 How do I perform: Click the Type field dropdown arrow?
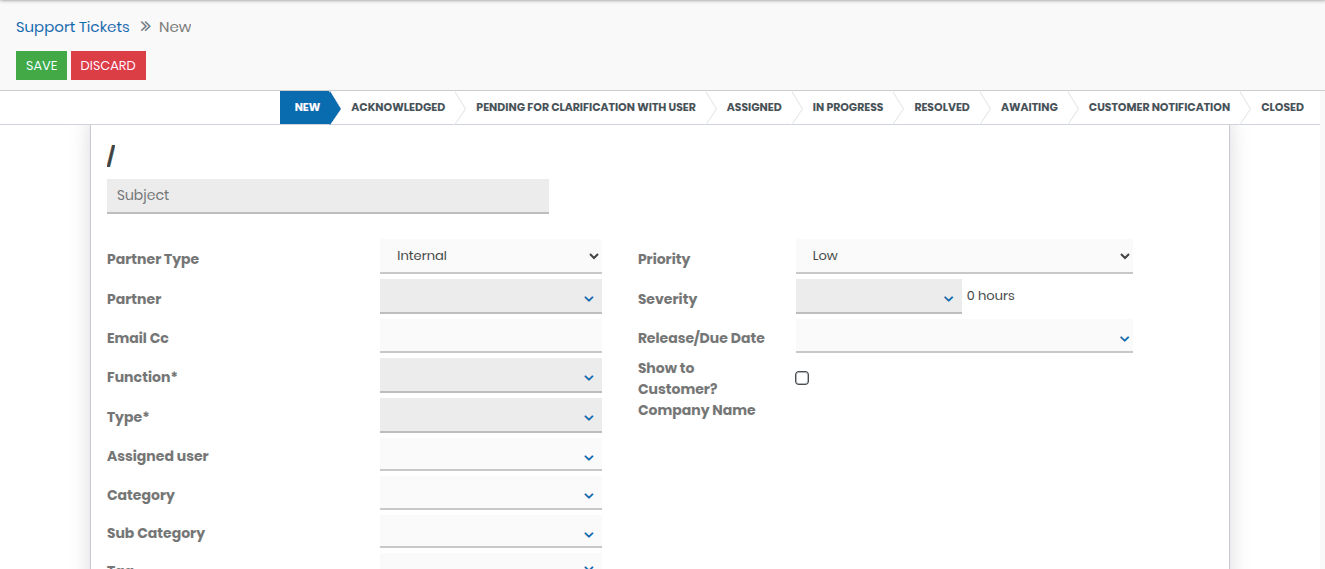click(x=589, y=417)
